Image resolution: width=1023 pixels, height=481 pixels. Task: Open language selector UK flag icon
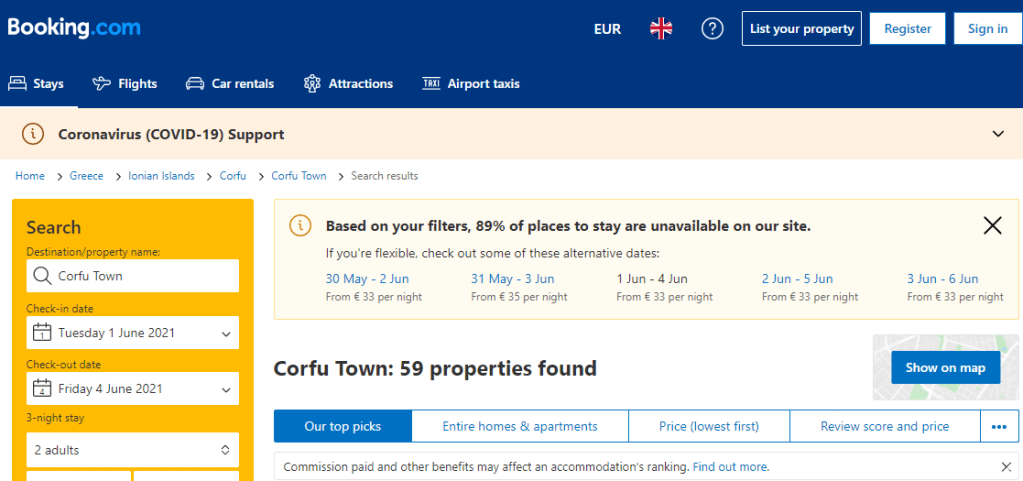click(661, 29)
